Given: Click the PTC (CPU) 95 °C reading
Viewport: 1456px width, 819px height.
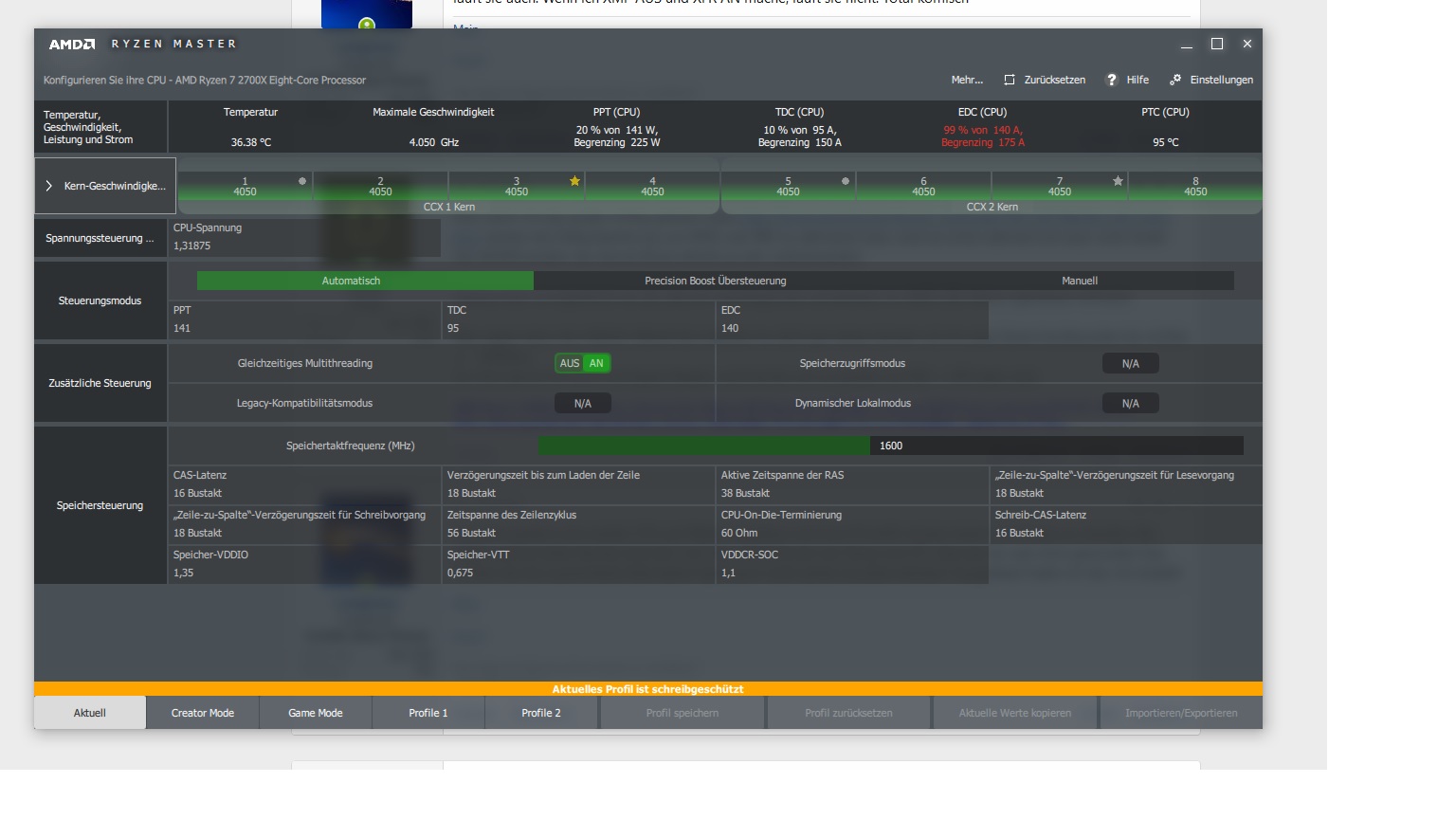Looking at the screenshot, I should (x=1165, y=142).
